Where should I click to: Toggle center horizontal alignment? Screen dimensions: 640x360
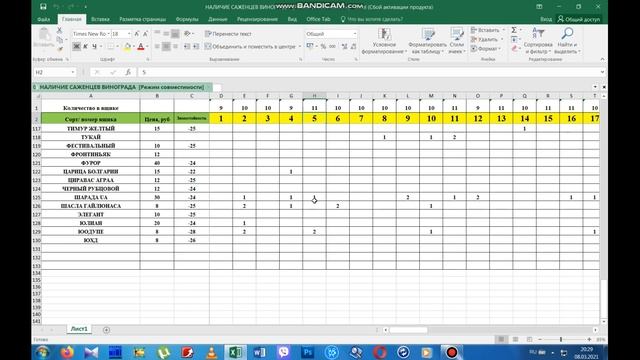click(x=166, y=47)
